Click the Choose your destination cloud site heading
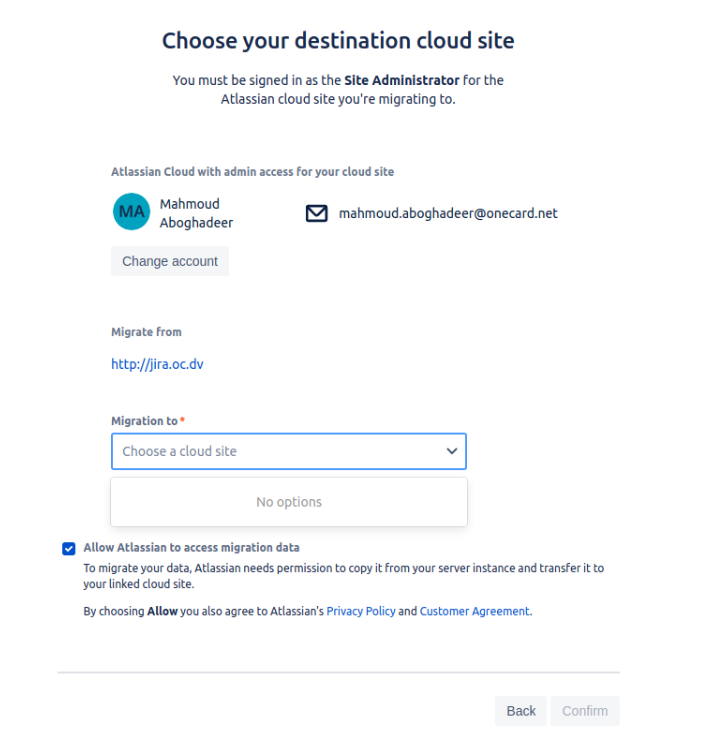Image resolution: width=713 pixels, height=745 pixels. click(338, 41)
